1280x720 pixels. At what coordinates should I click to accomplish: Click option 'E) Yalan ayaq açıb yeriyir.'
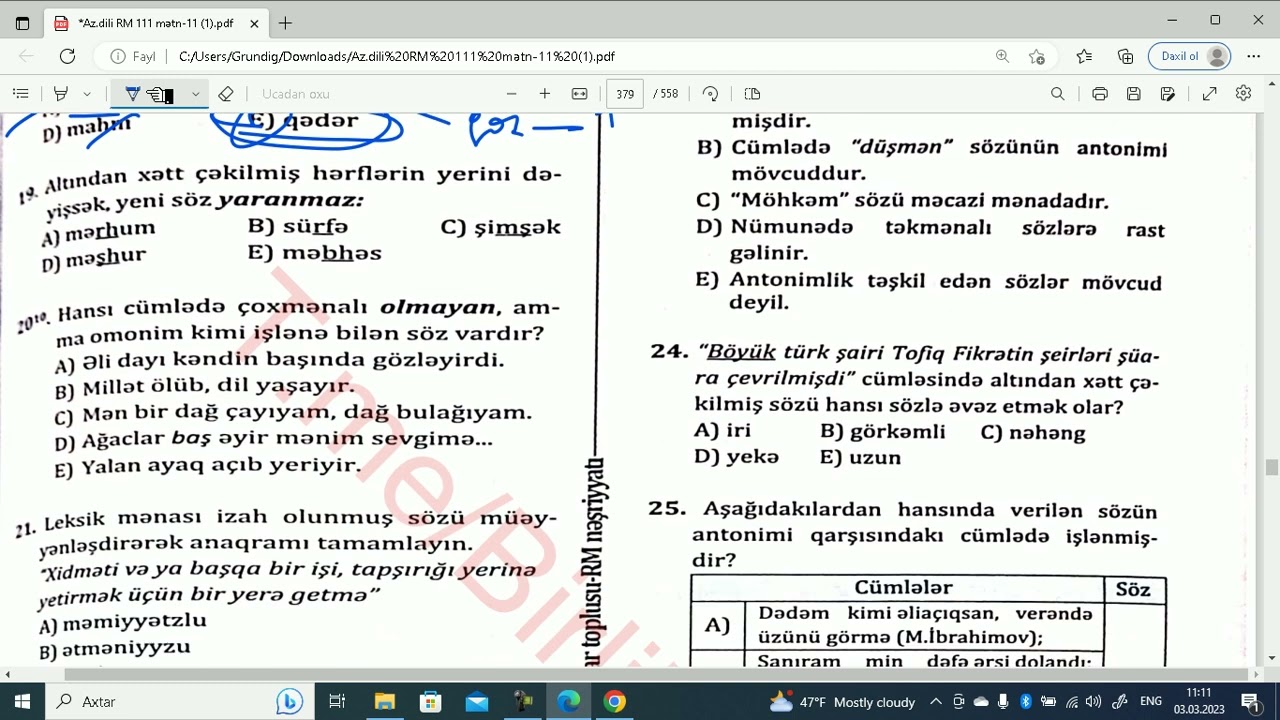click(208, 467)
